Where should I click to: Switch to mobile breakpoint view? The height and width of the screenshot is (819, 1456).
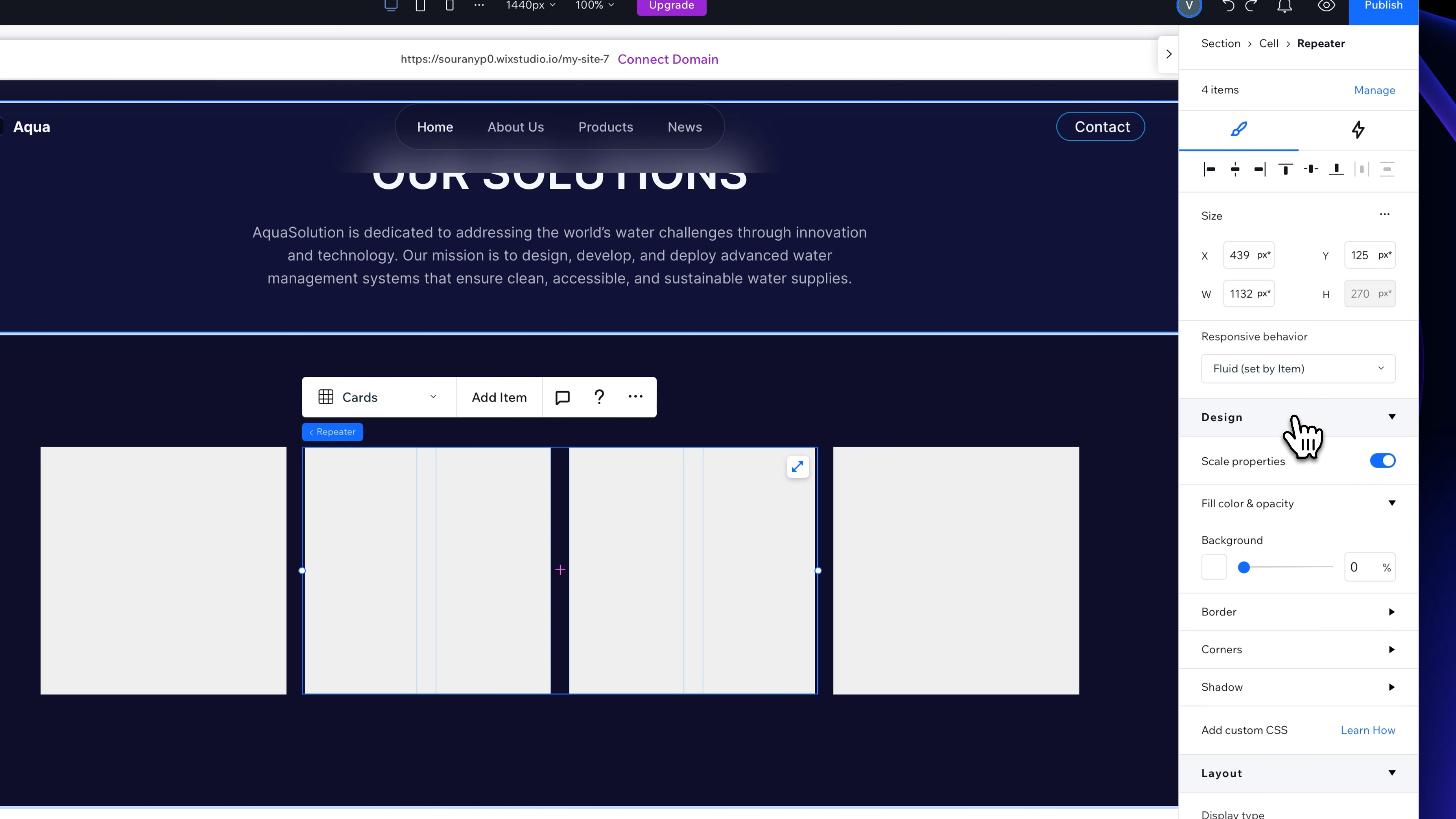[x=449, y=6]
